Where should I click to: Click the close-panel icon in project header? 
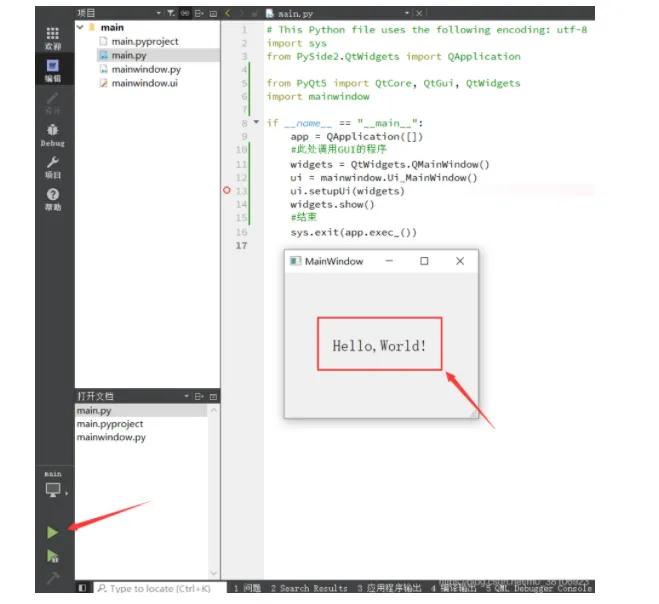213,13
